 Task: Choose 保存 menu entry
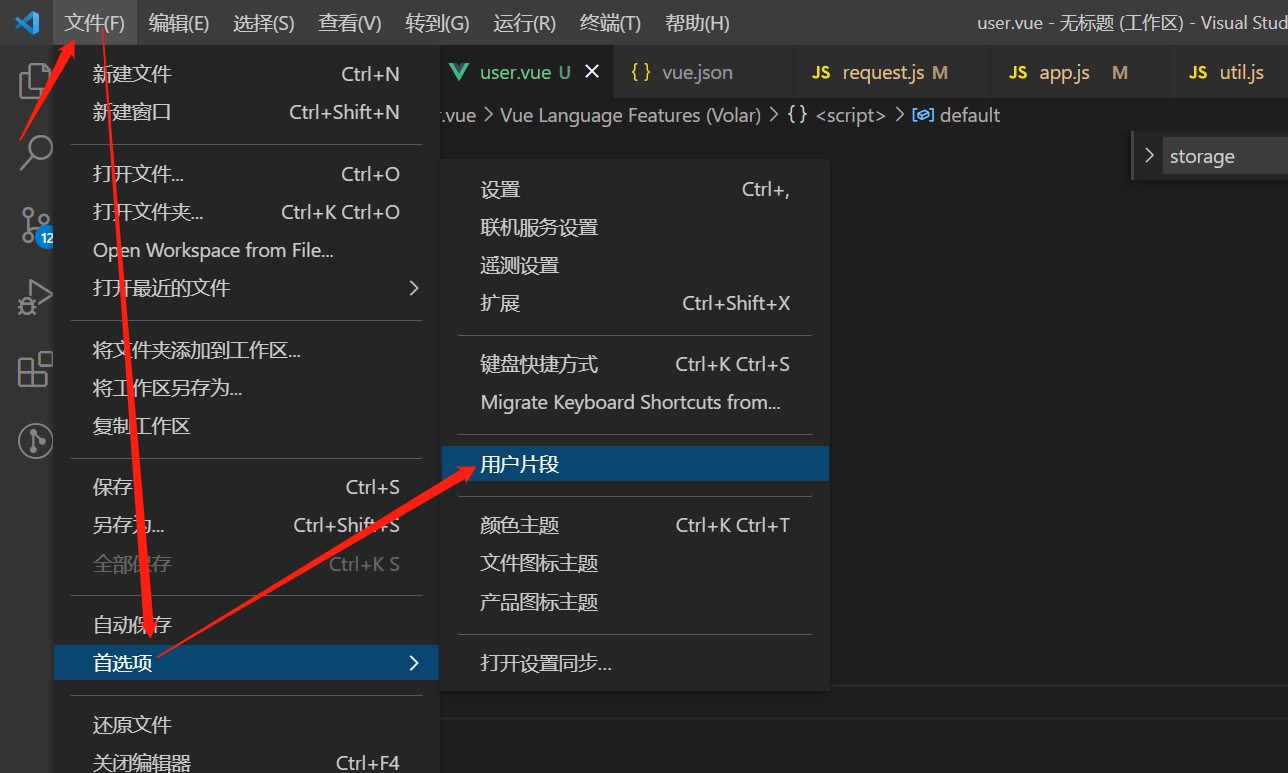[x=246, y=487]
